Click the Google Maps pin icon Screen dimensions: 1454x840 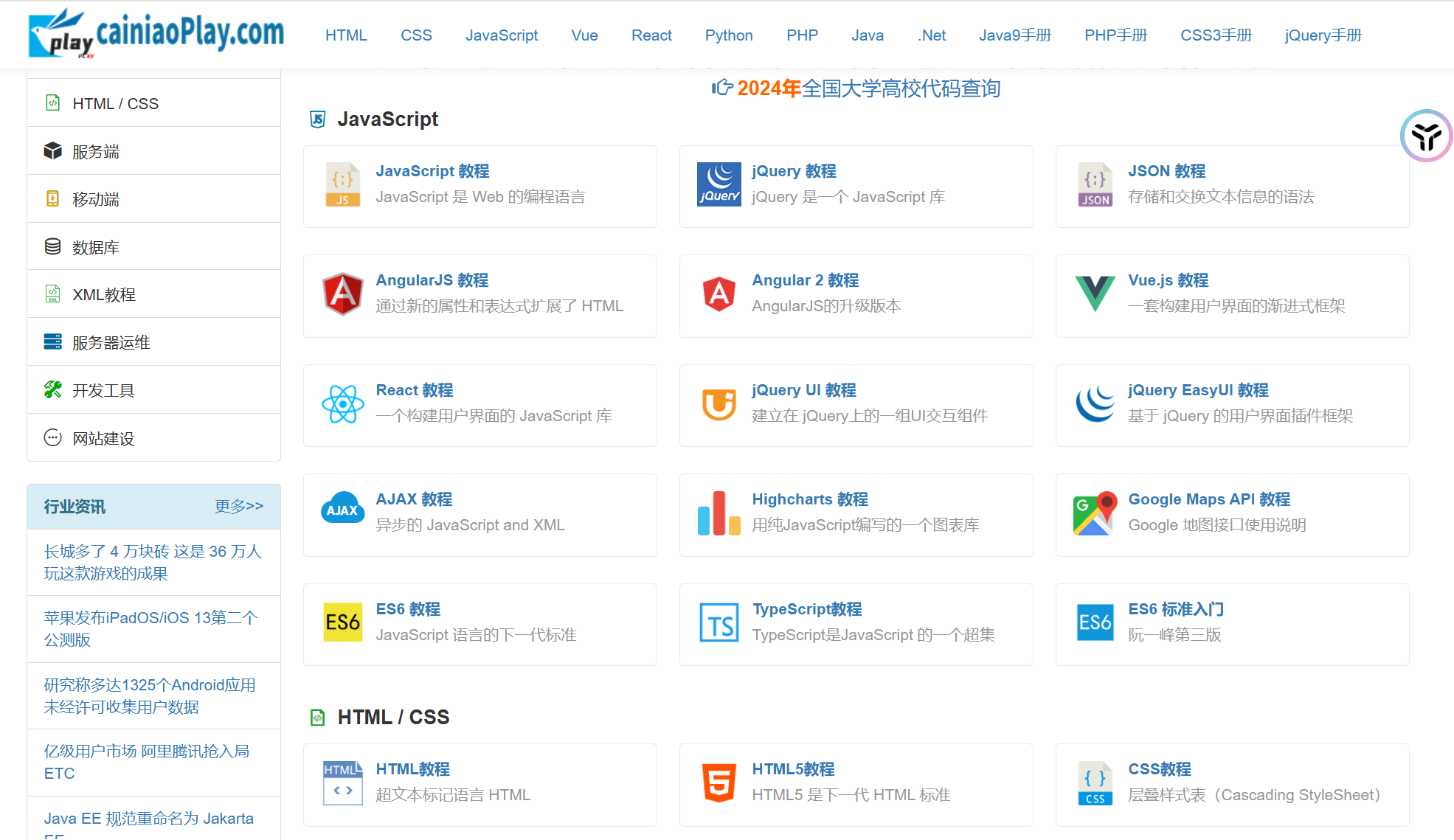click(1095, 513)
